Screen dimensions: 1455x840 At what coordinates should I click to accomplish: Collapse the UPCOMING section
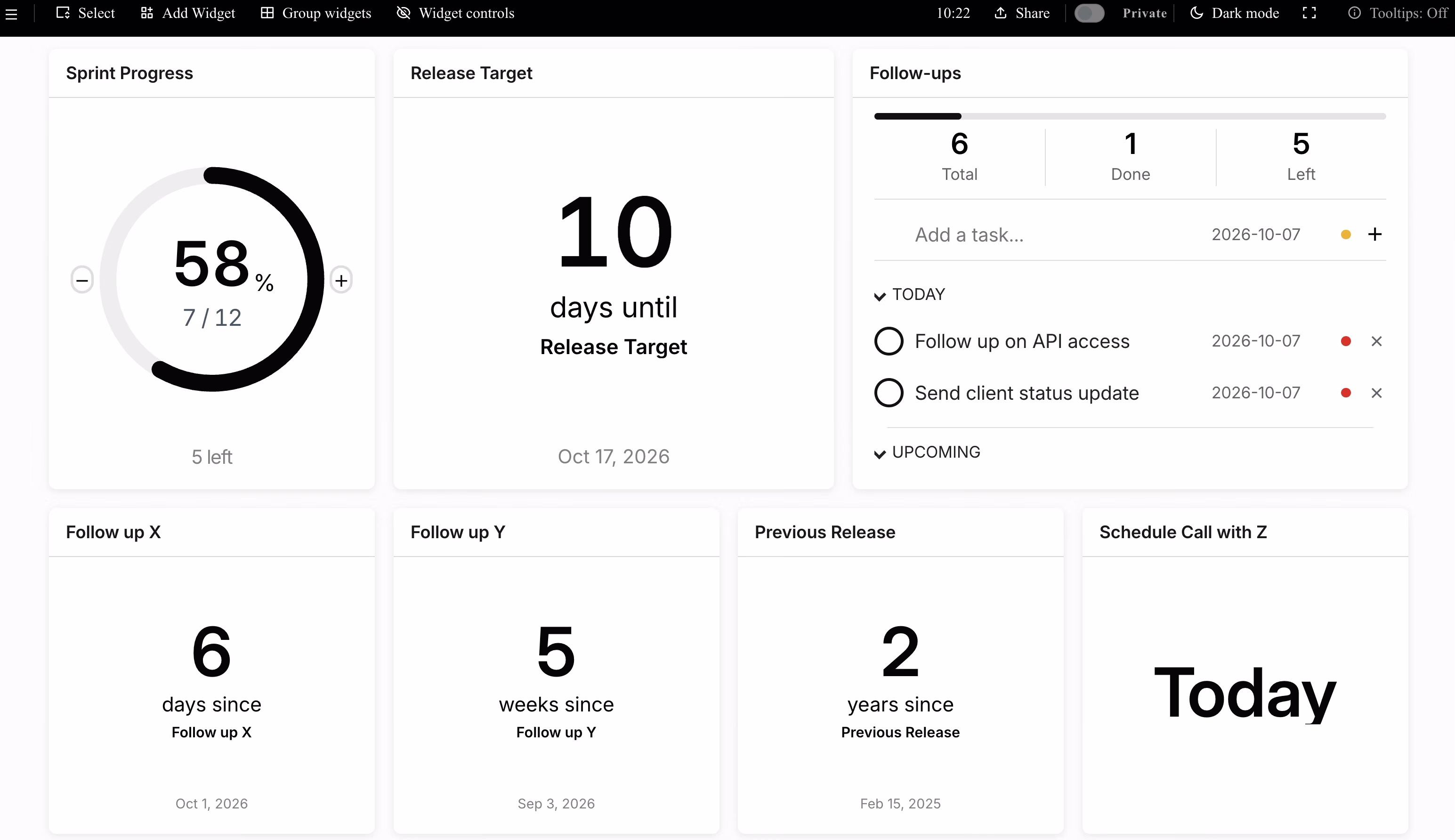coord(927,452)
